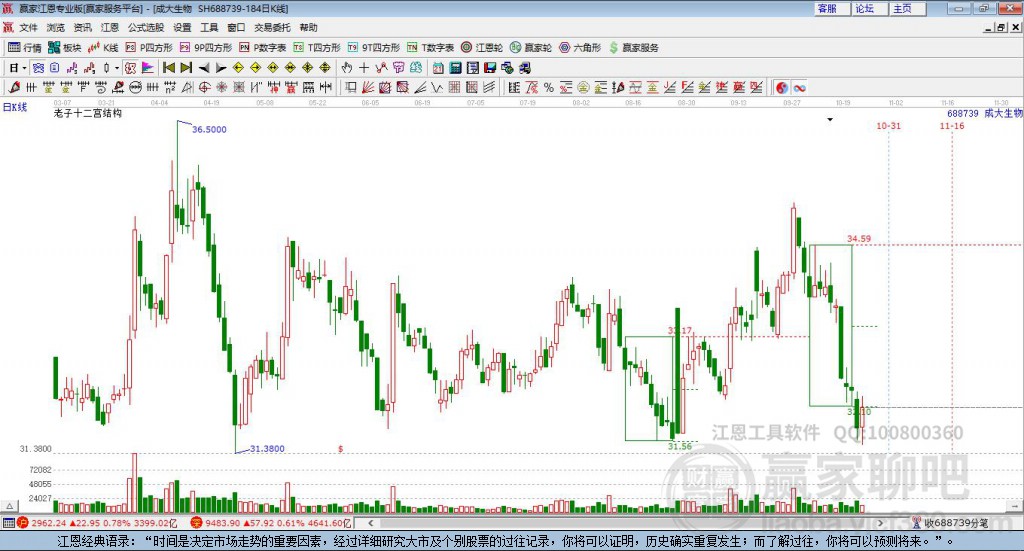
Task: Select the hand pan tool
Action: [347, 68]
